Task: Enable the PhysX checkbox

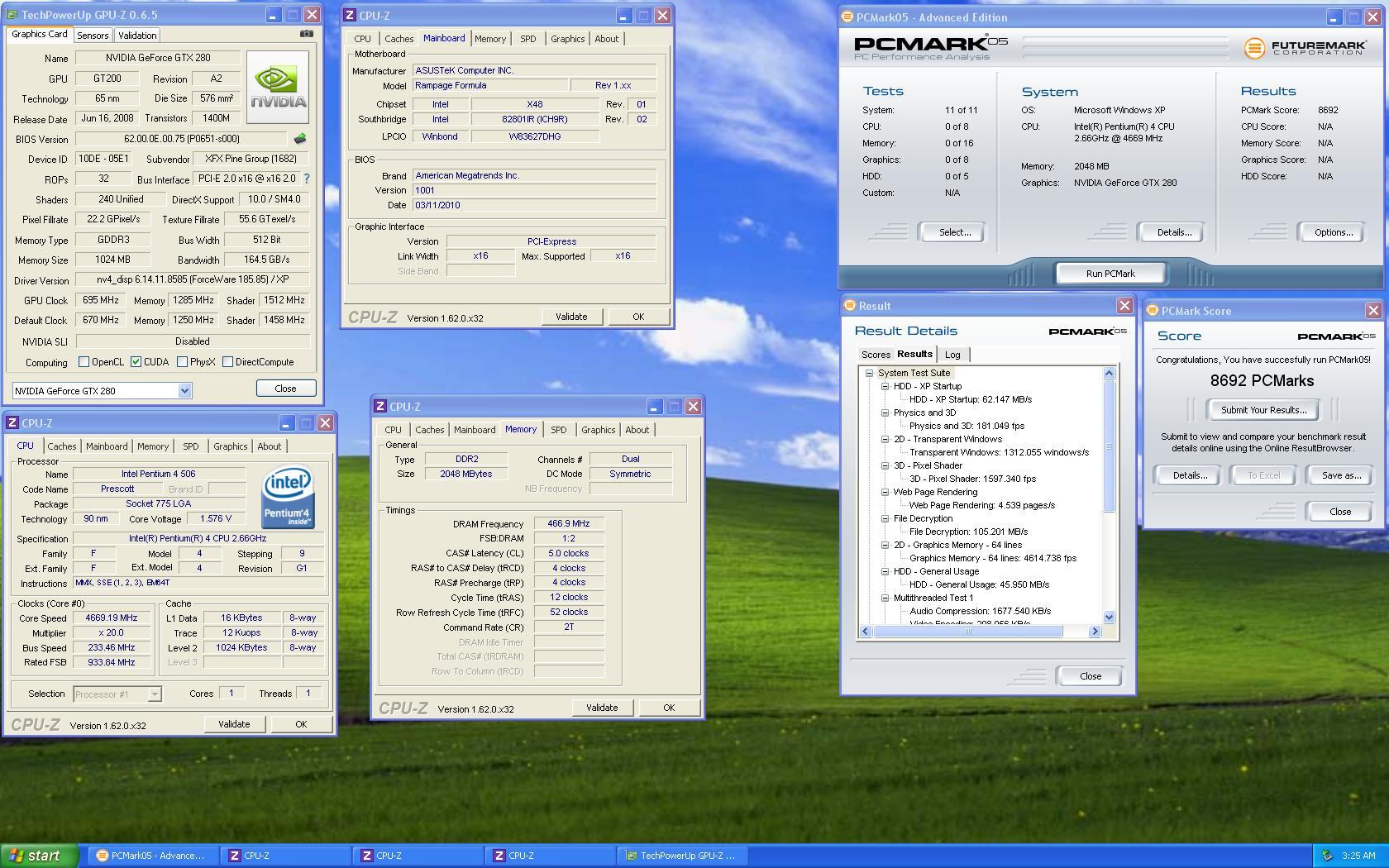Action: [x=182, y=362]
